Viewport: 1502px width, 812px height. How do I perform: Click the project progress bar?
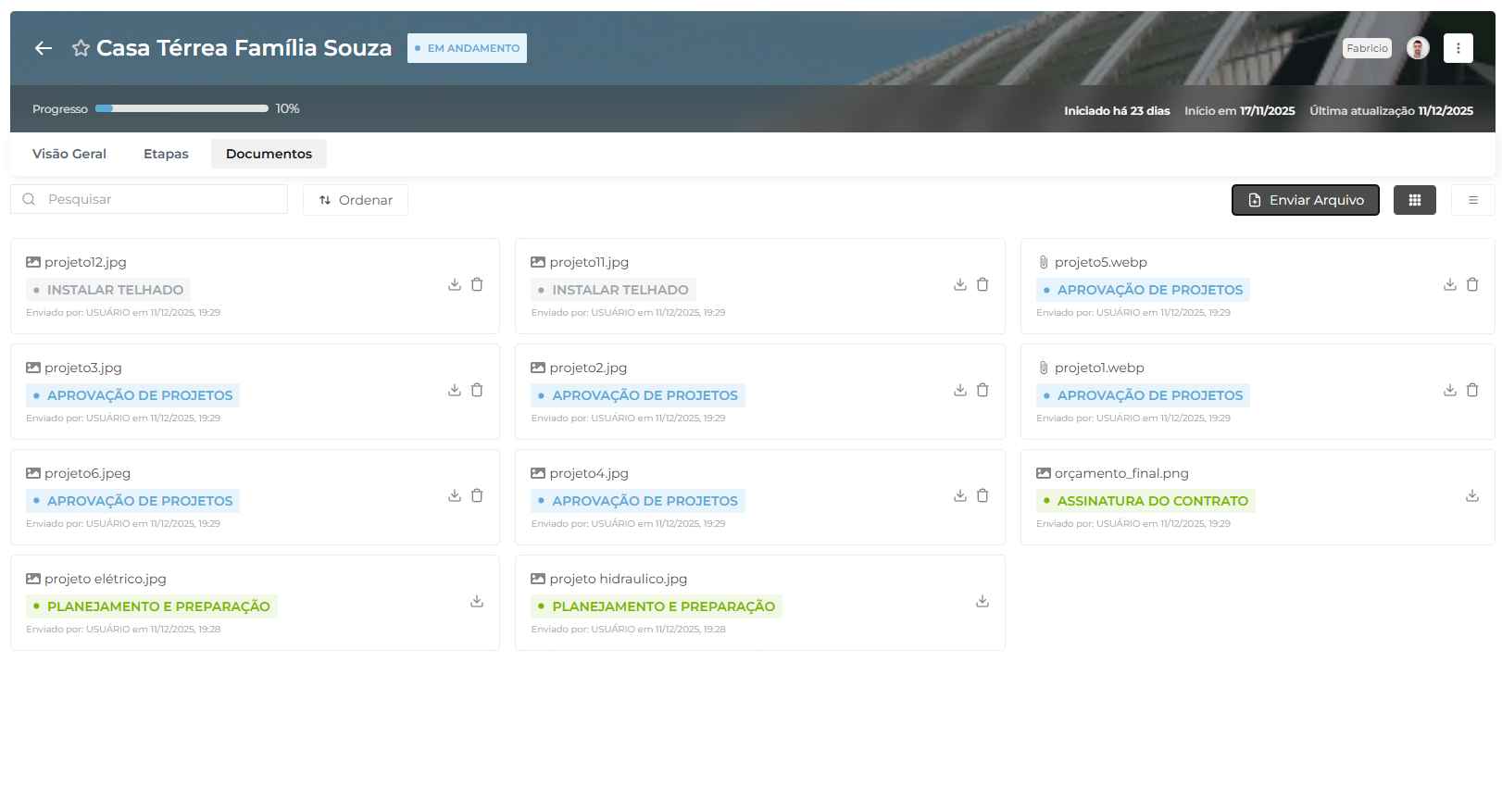click(181, 108)
